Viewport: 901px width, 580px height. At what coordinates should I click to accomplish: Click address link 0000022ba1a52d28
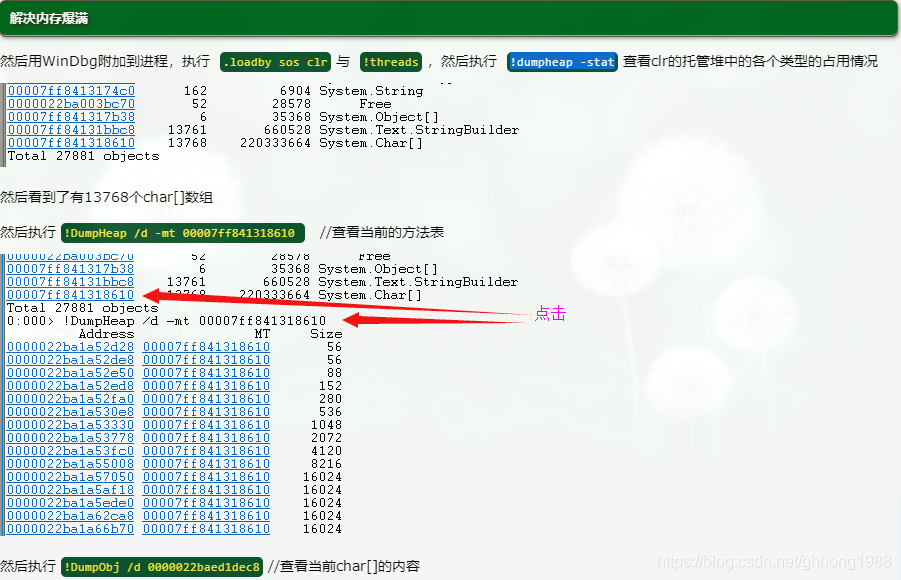pos(70,347)
